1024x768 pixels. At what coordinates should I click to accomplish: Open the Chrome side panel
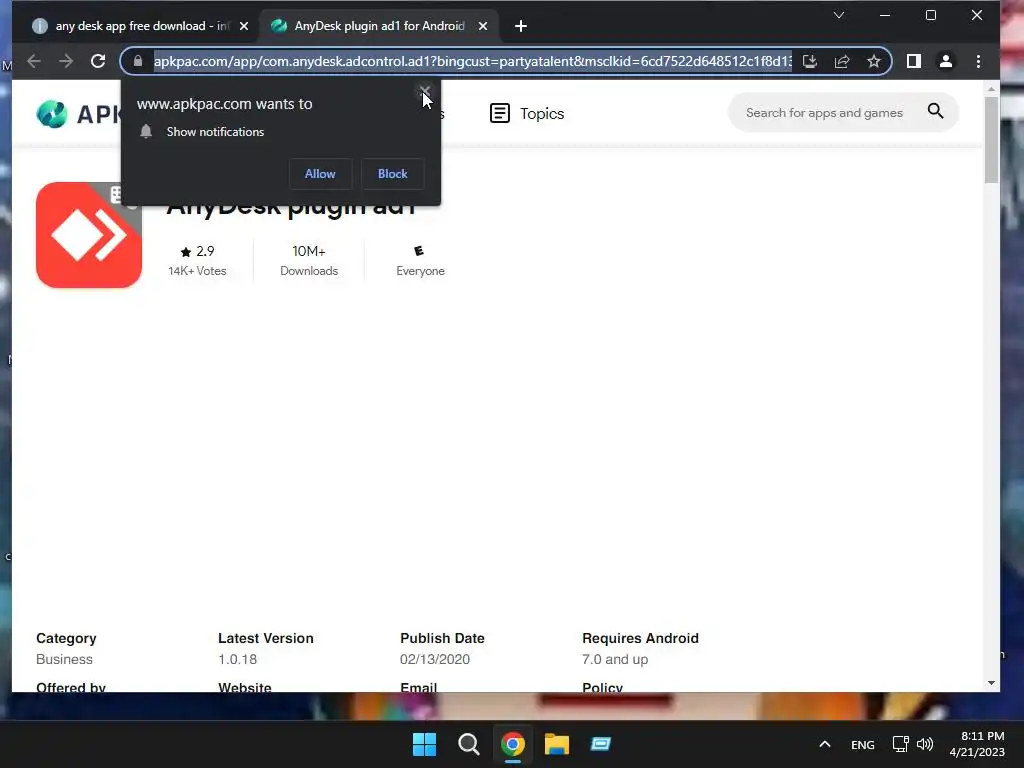pyautogui.click(x=914, y=61)
